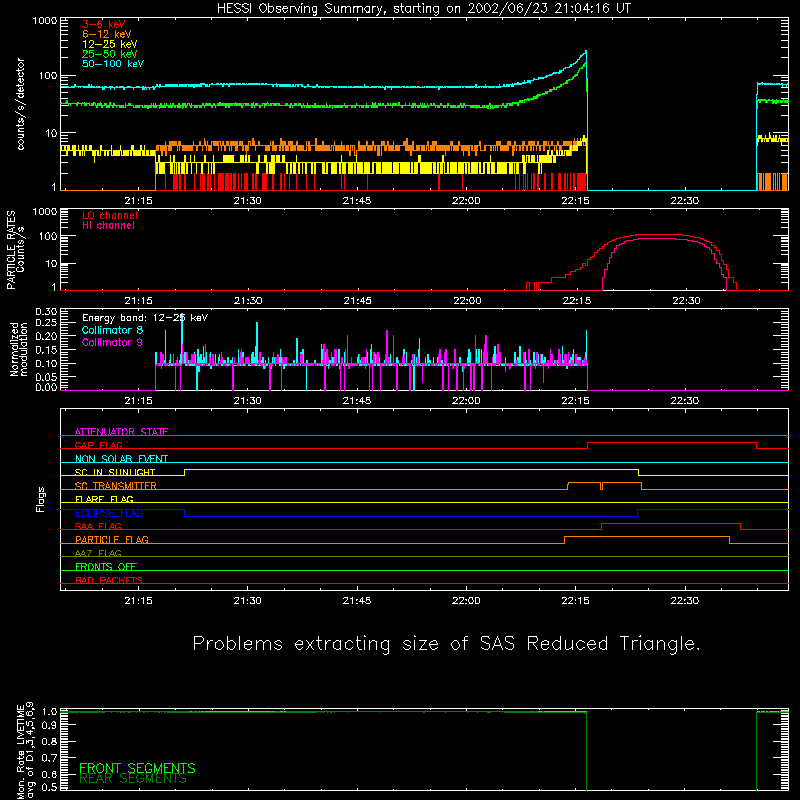This screenshot has width=800, height=800.
Task: Click the 0.7 livetime axis value
Action: [x=49, y=758]
